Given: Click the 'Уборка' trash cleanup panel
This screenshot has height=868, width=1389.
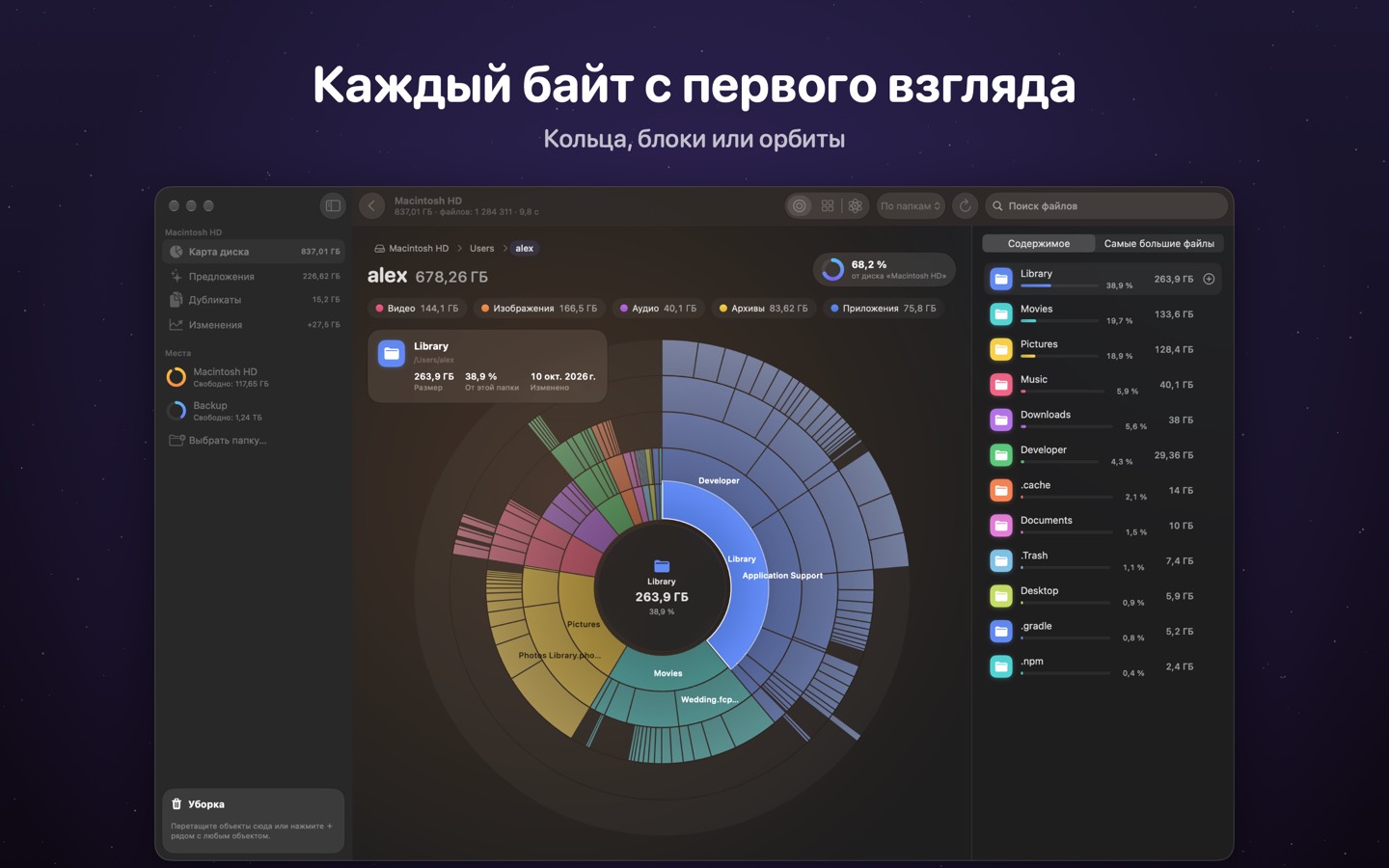Looking at the screenshot, I should [254, 821].
